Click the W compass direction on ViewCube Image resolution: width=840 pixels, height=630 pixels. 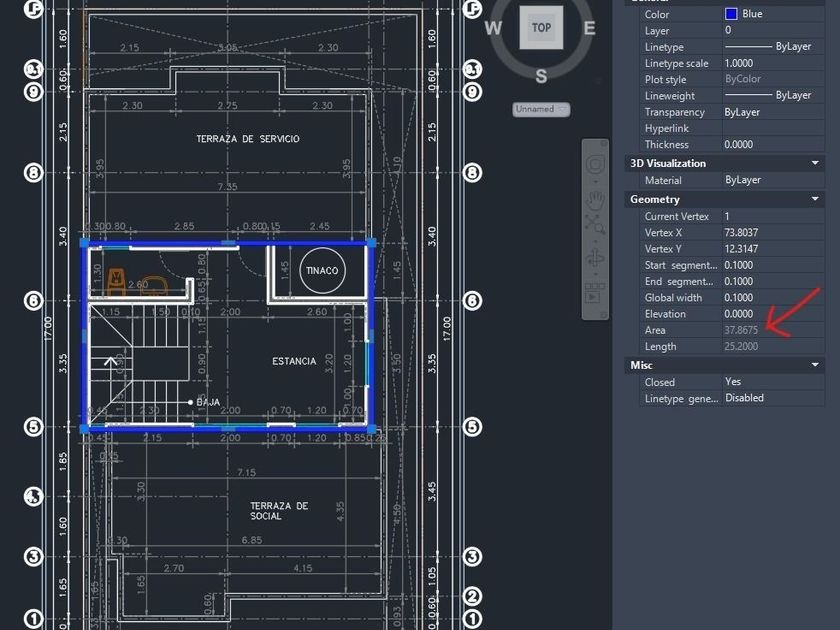click(x=493, y=29)
